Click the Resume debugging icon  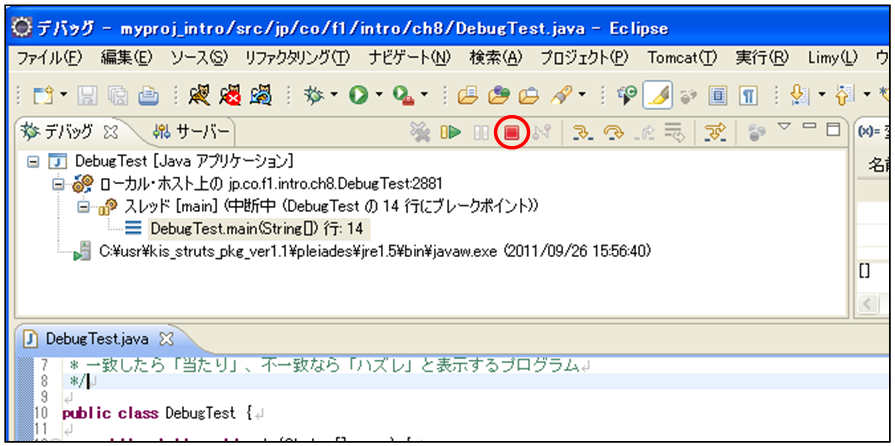[x=451, y=131]
